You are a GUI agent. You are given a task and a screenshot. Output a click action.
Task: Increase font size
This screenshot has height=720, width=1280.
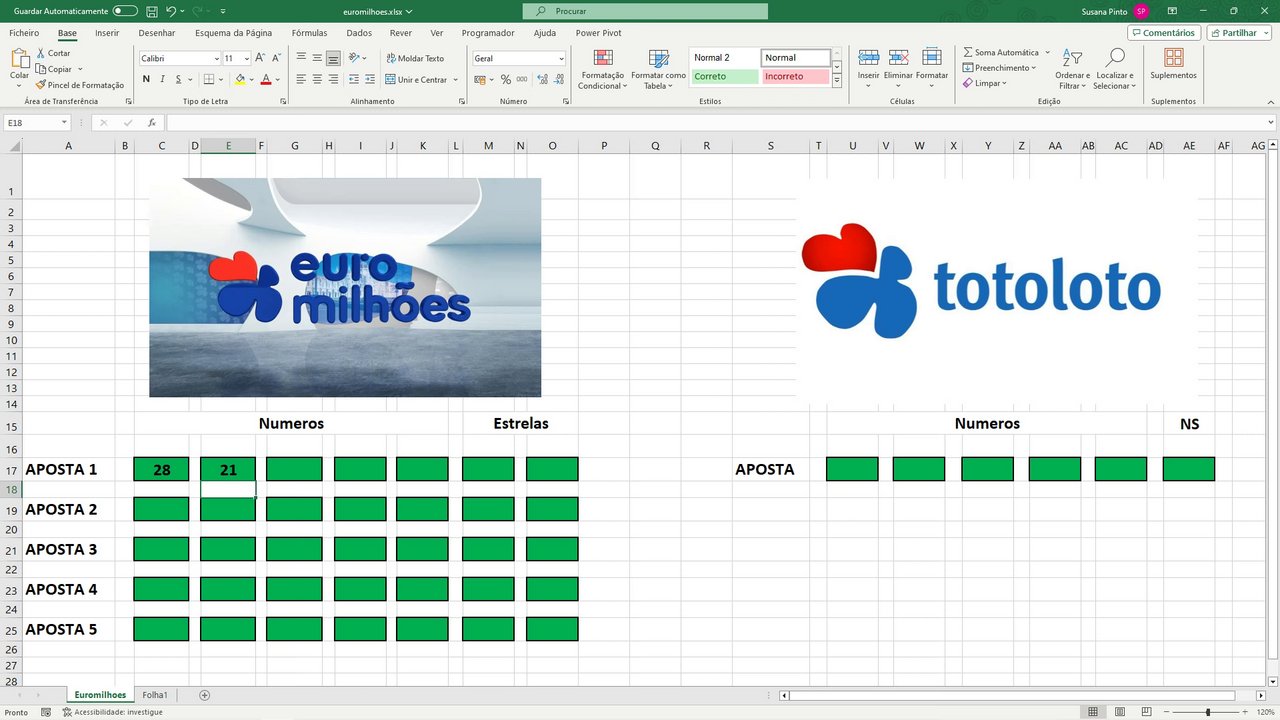[261, 58]
